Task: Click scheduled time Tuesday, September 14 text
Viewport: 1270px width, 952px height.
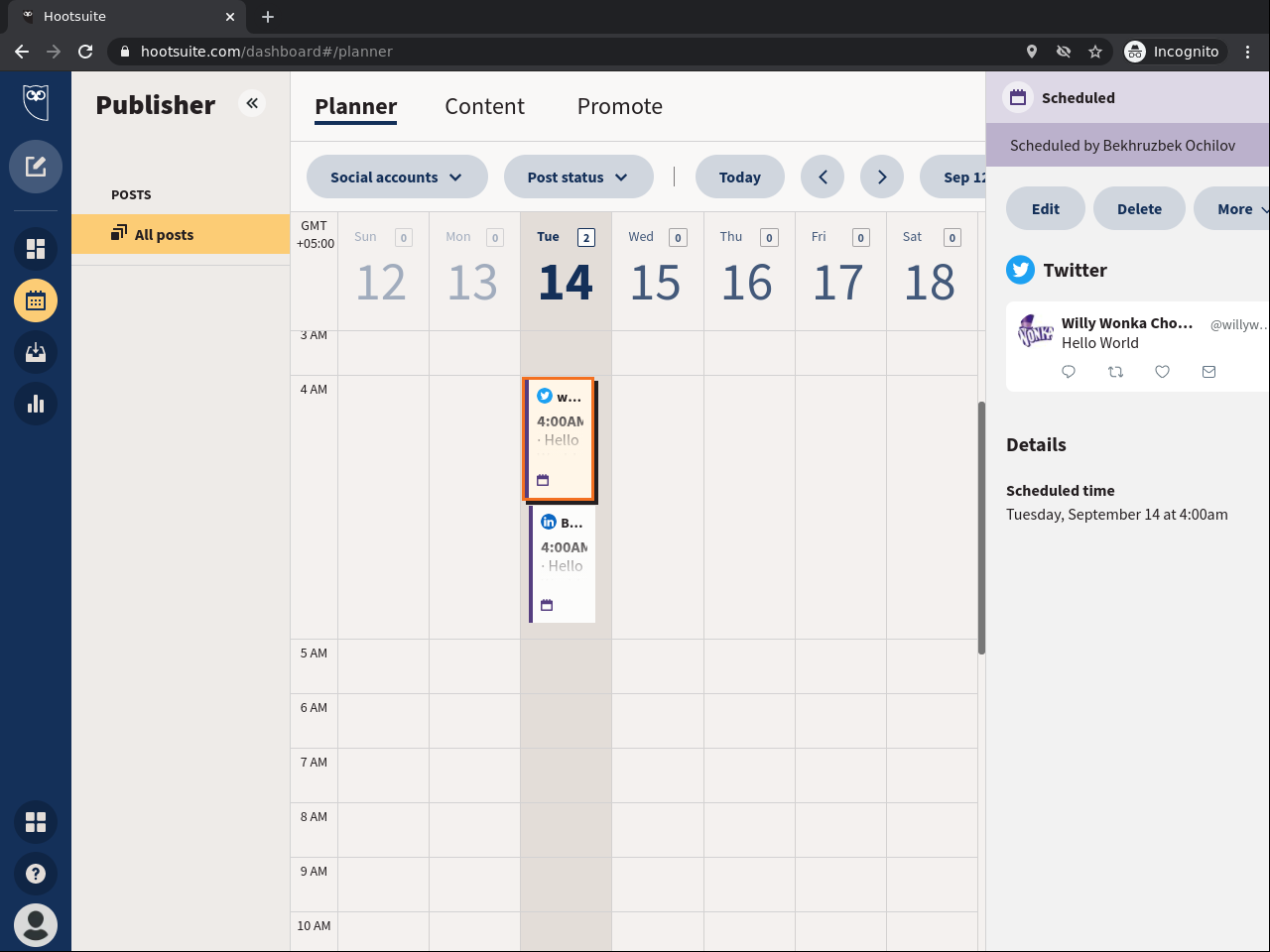Action: point(1117,515)
